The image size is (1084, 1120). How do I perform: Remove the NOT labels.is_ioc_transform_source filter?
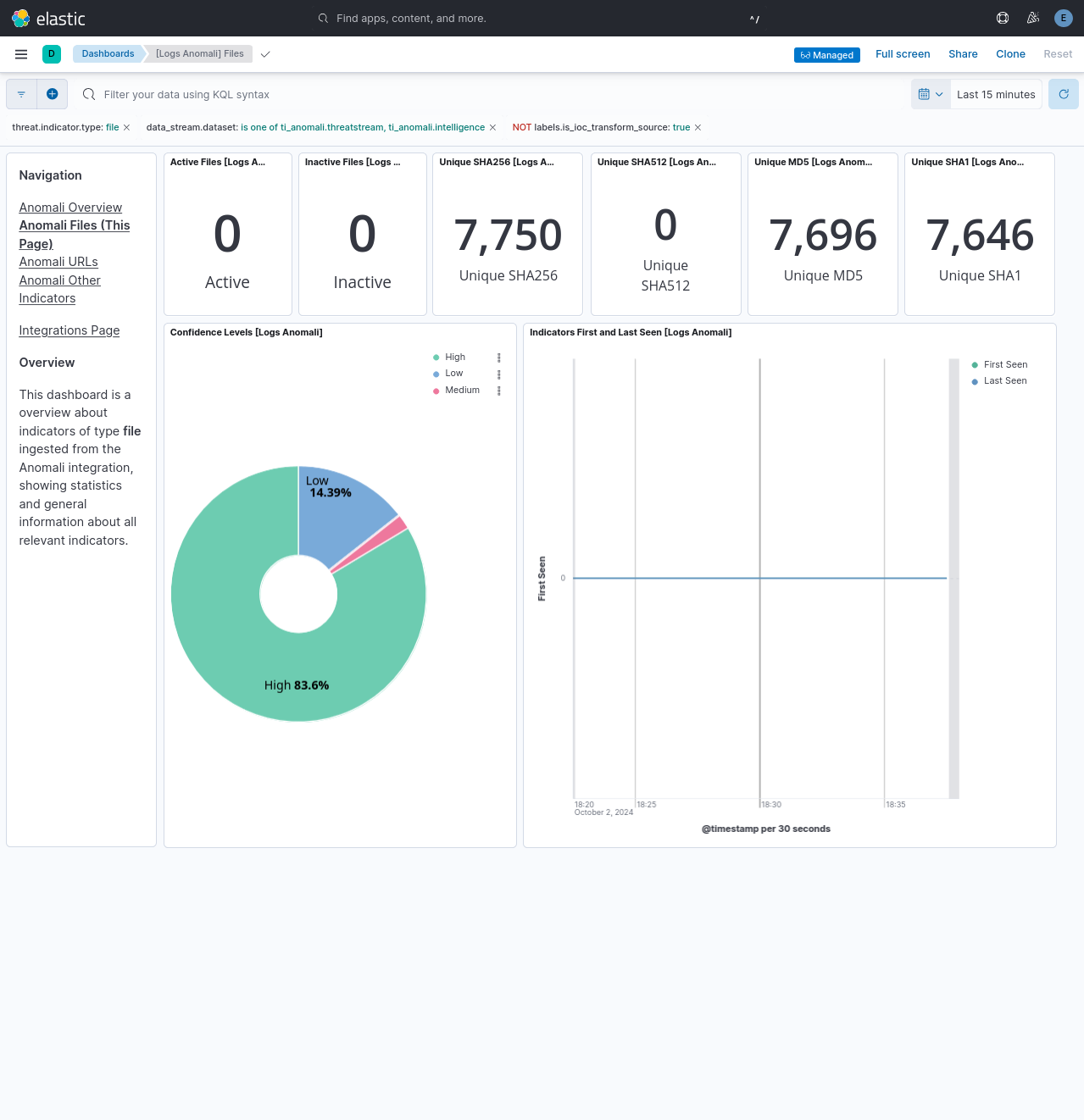point(698,127)
